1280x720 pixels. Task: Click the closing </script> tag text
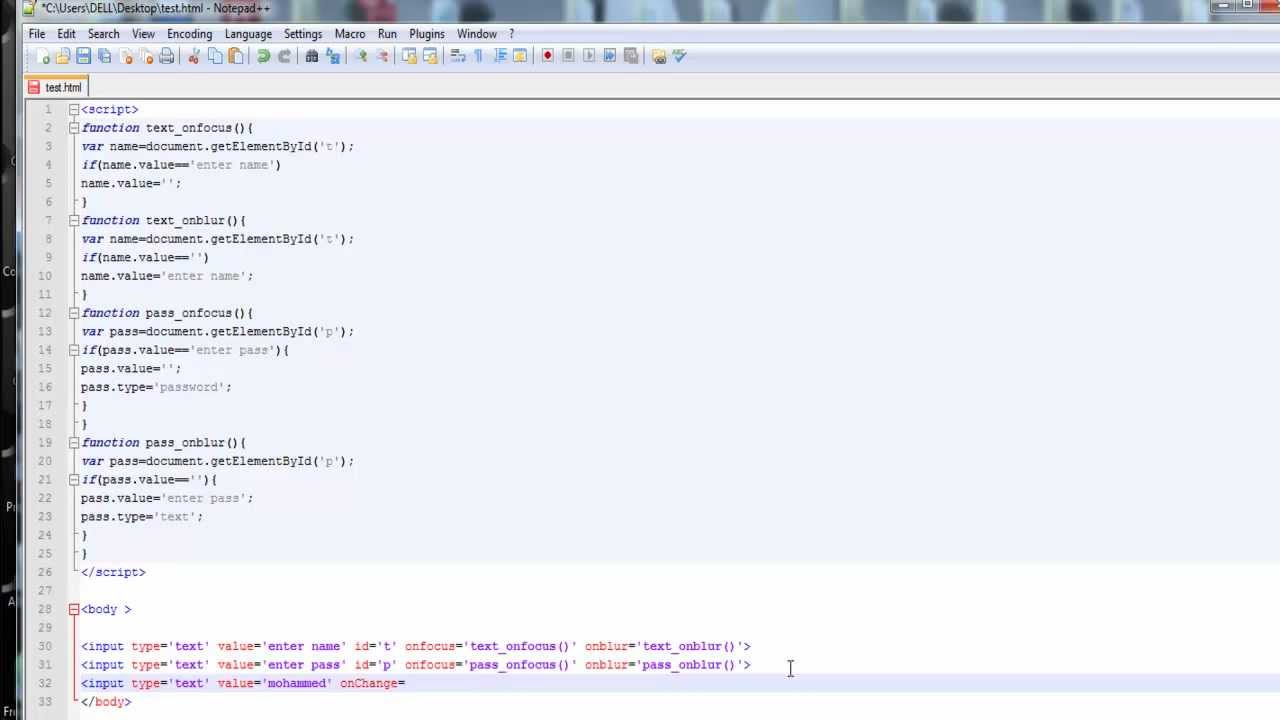click(113, 572)
